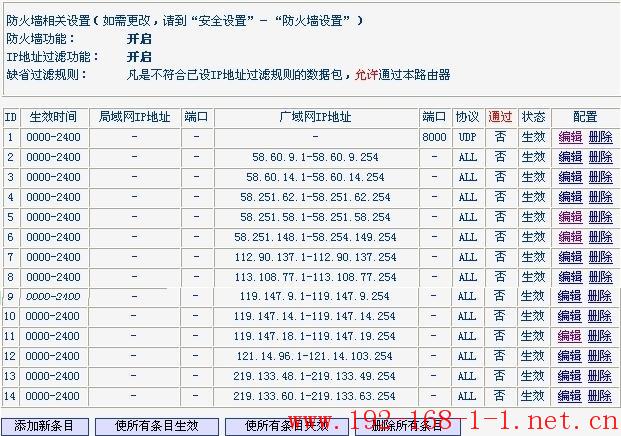This screenshot has height=436, width=621.
Task: Click the red 通过 column header
Action: 500,117
